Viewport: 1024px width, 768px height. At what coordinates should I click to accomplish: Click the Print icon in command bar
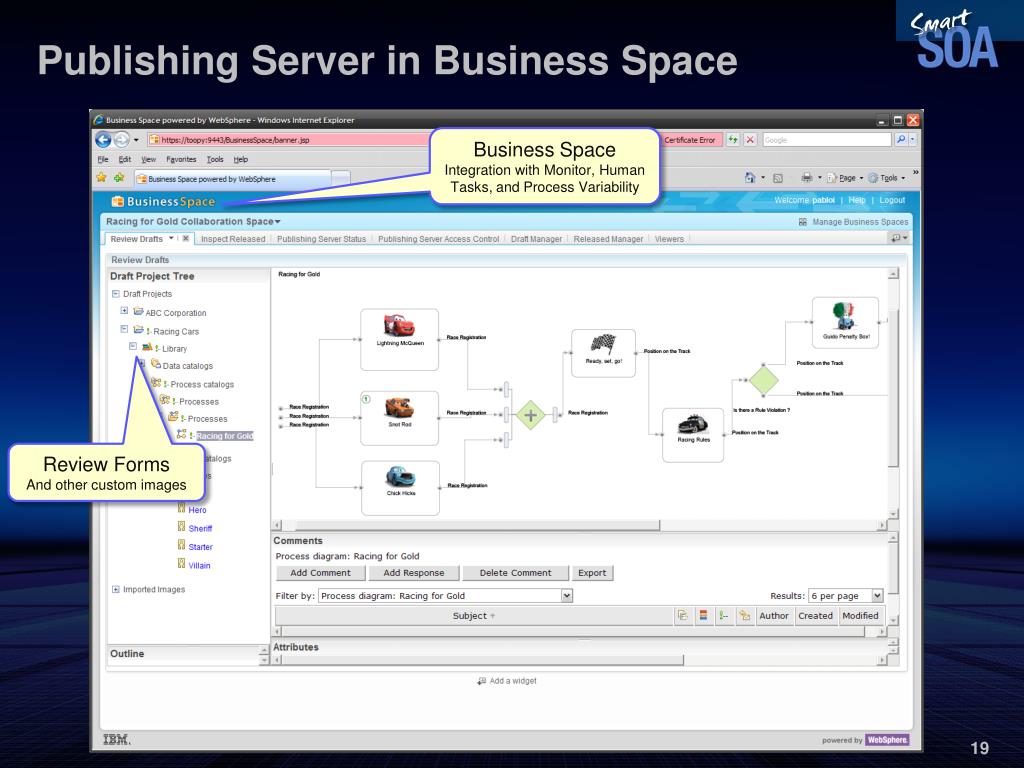(x=807, y=178)
